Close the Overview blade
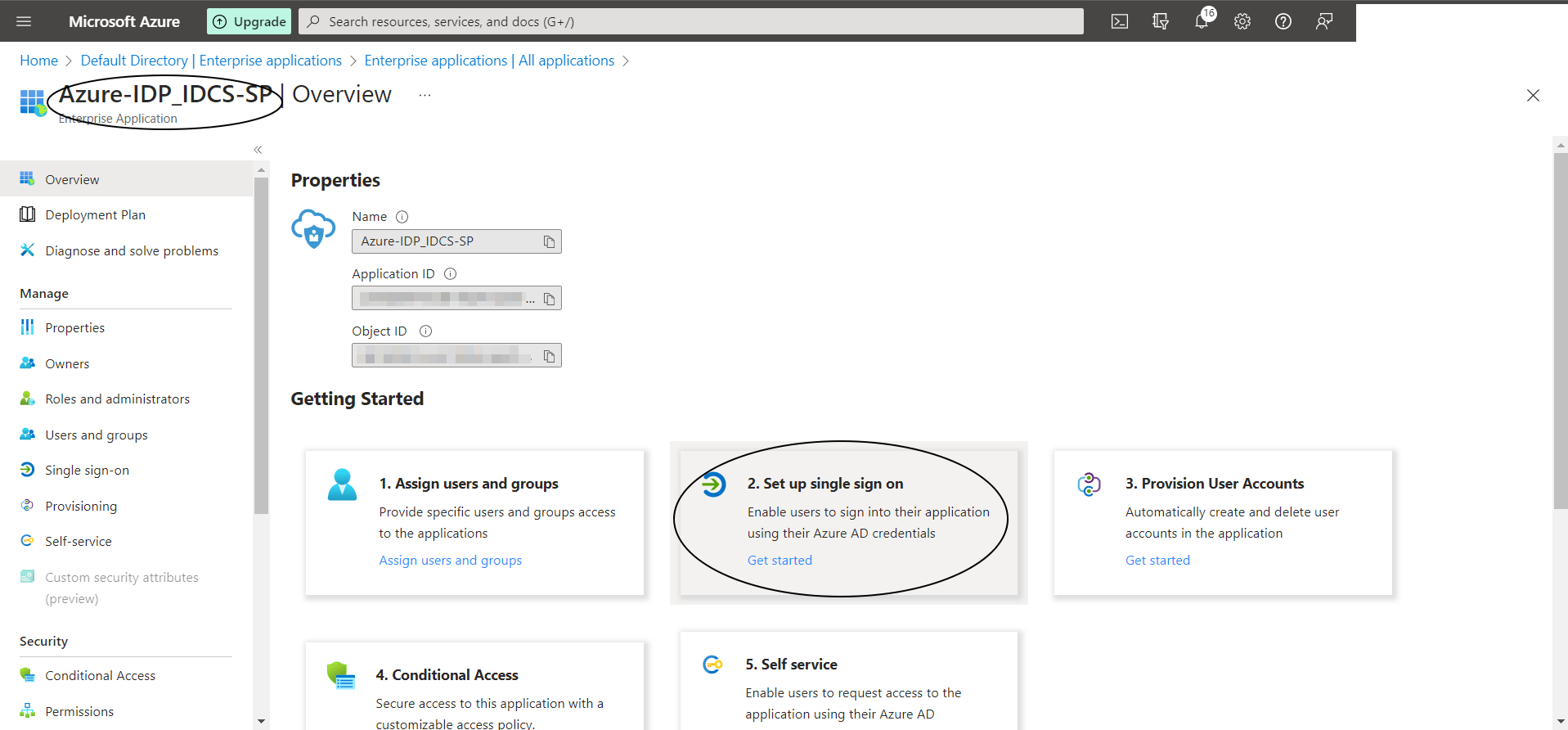 pyautogui.click(x=1533, y=96)
